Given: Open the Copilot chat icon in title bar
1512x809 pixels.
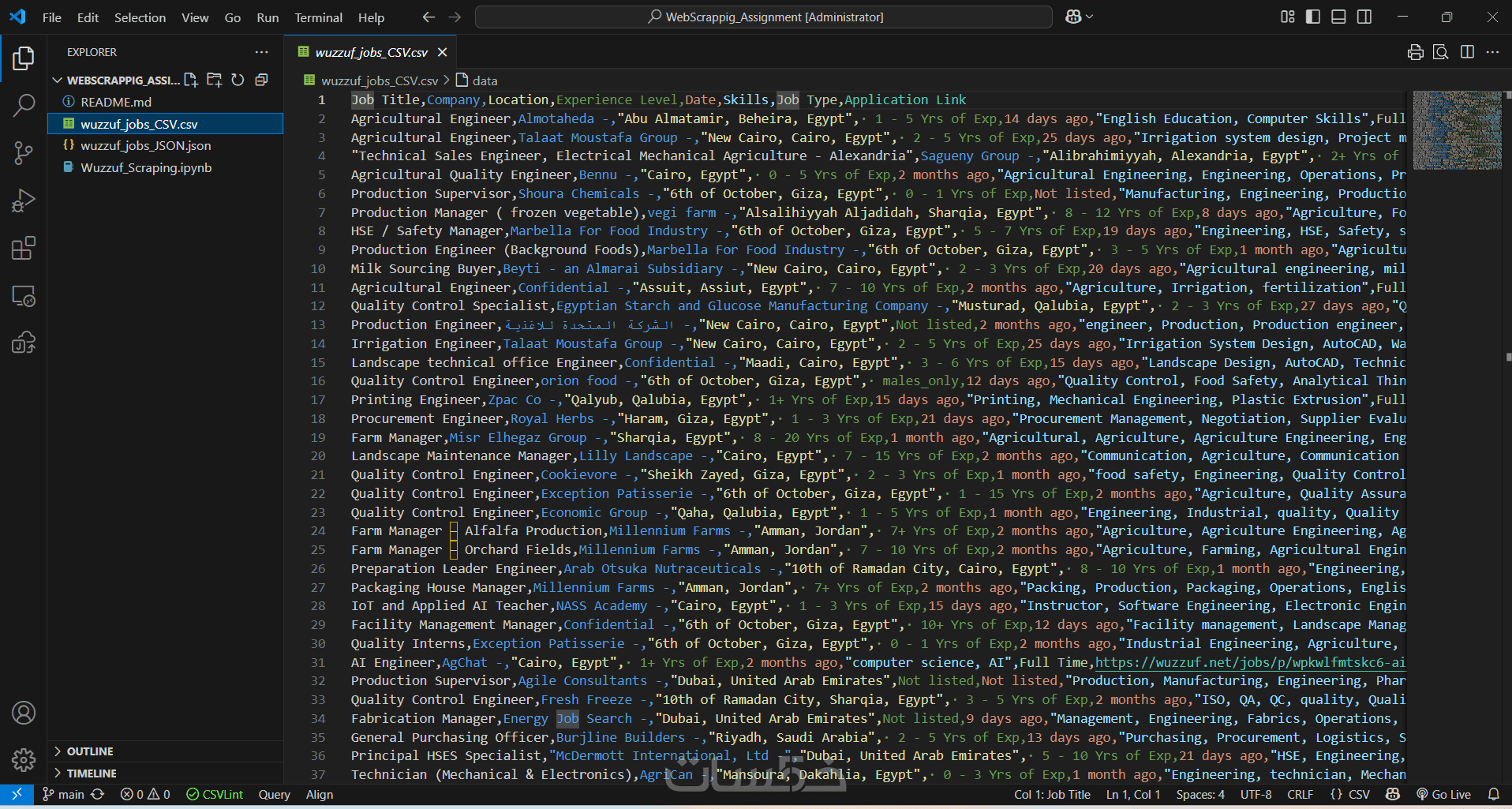Looking at the screenshot, I should pos(1072,17).
